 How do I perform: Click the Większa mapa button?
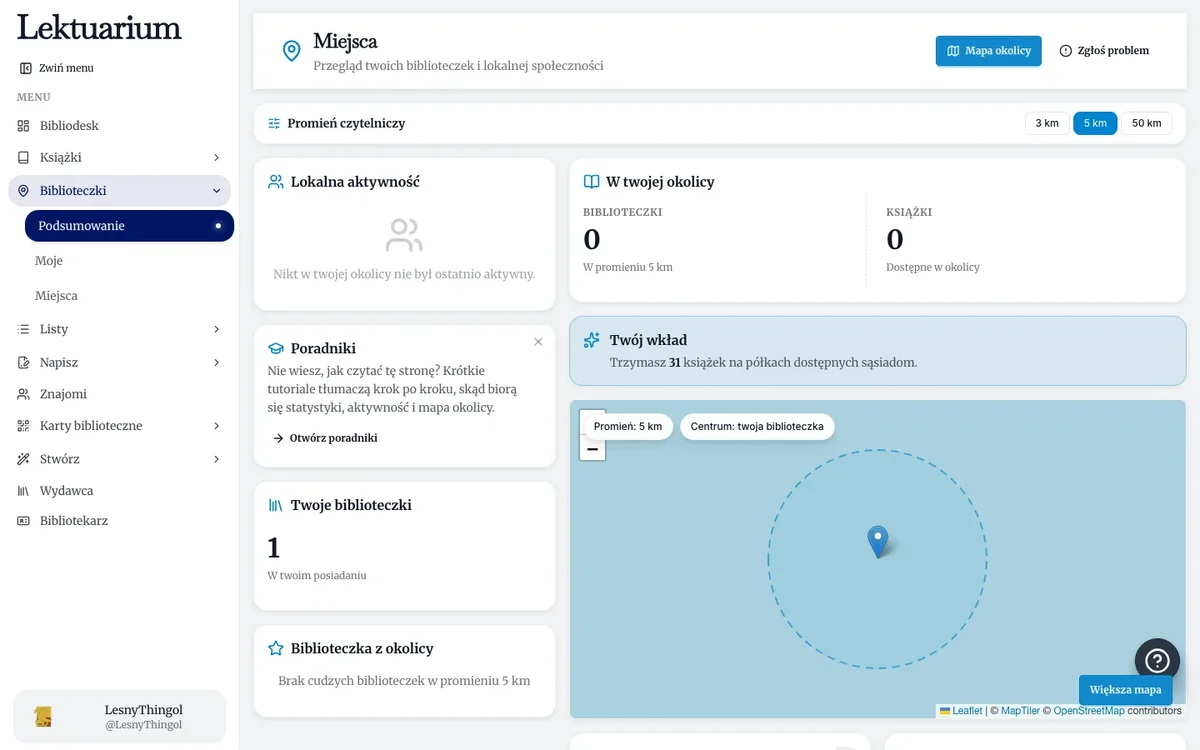tap(1125, 690)
